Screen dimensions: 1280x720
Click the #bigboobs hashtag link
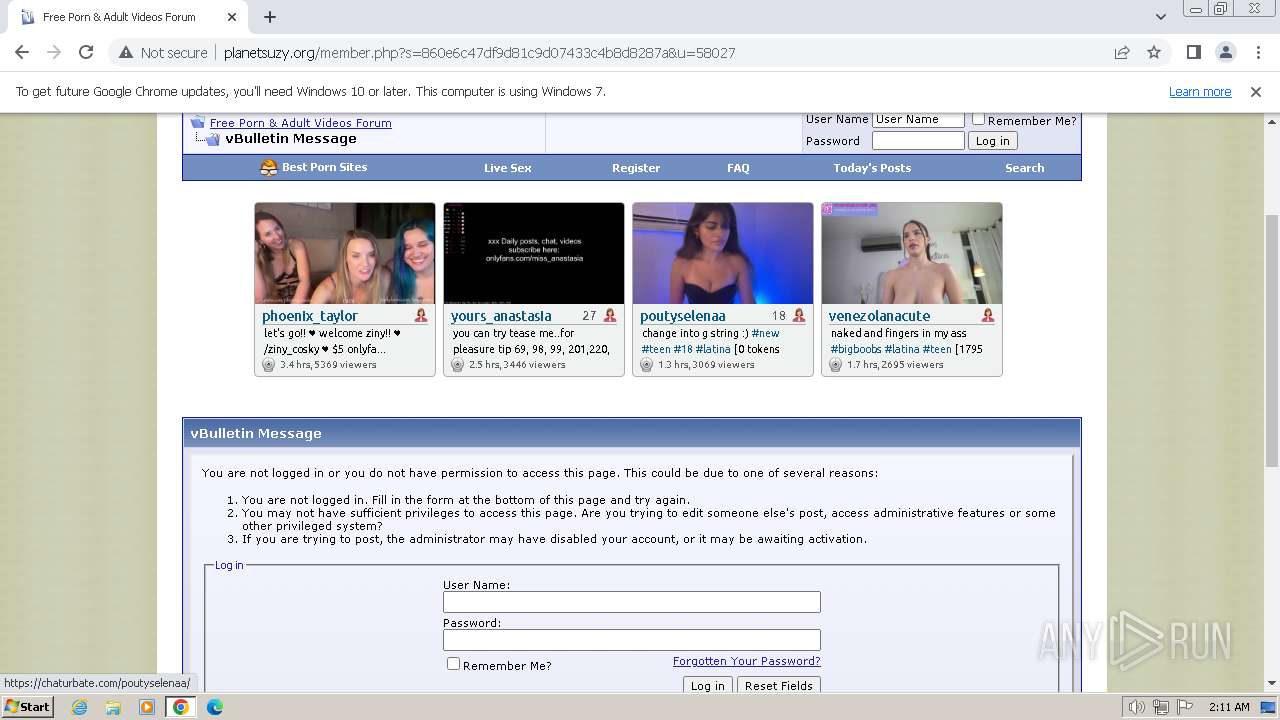pyautogui.click(x=855, y=349)
